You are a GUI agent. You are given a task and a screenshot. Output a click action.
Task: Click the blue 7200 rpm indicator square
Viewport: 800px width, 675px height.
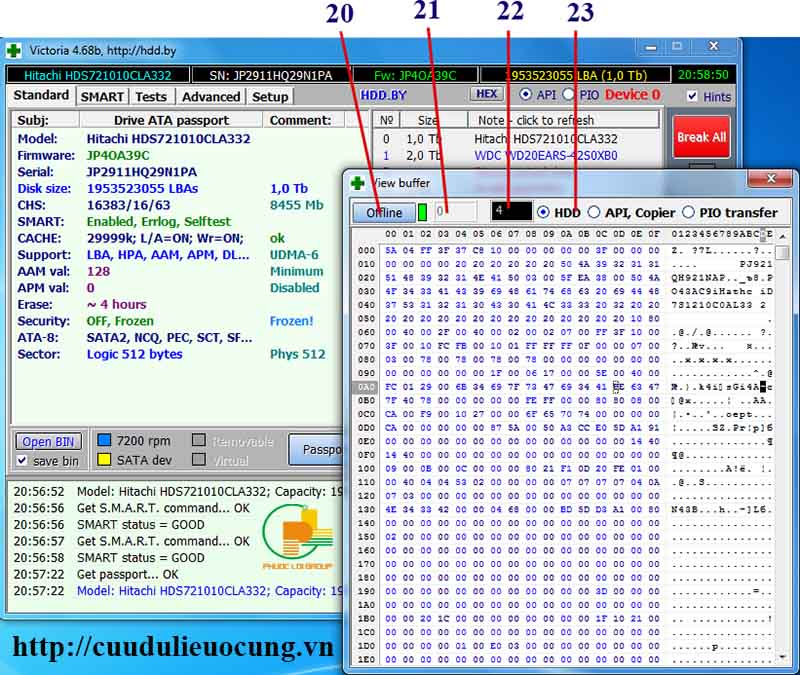point(105,441)
